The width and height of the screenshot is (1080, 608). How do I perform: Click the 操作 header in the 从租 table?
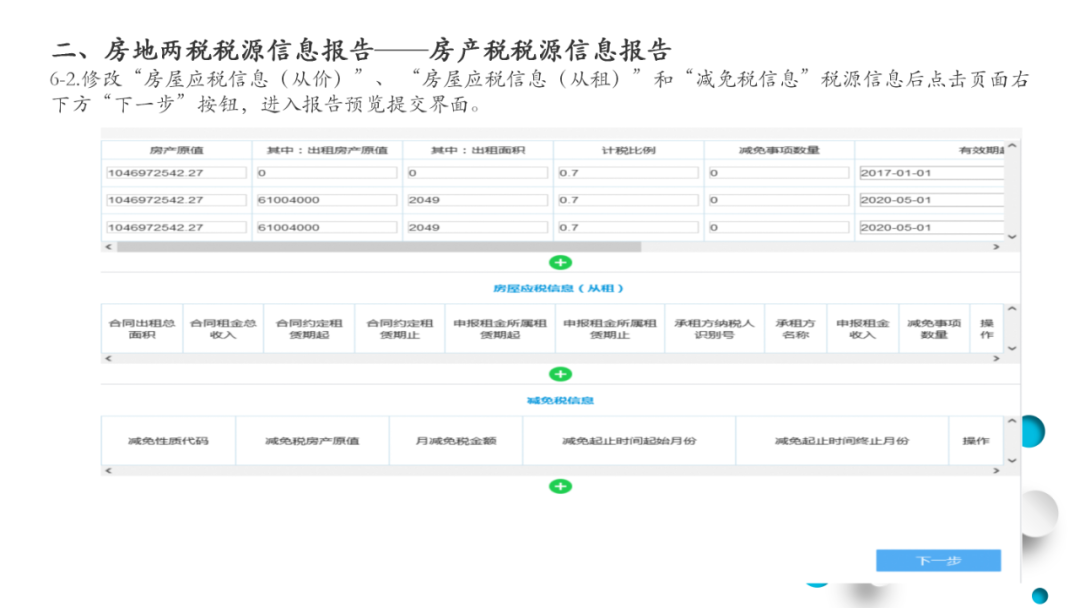pos(986,328)
